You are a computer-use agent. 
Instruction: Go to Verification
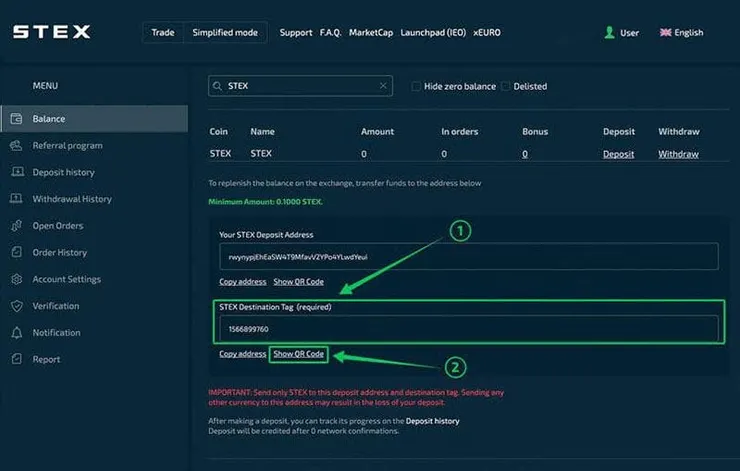[56, 306]
